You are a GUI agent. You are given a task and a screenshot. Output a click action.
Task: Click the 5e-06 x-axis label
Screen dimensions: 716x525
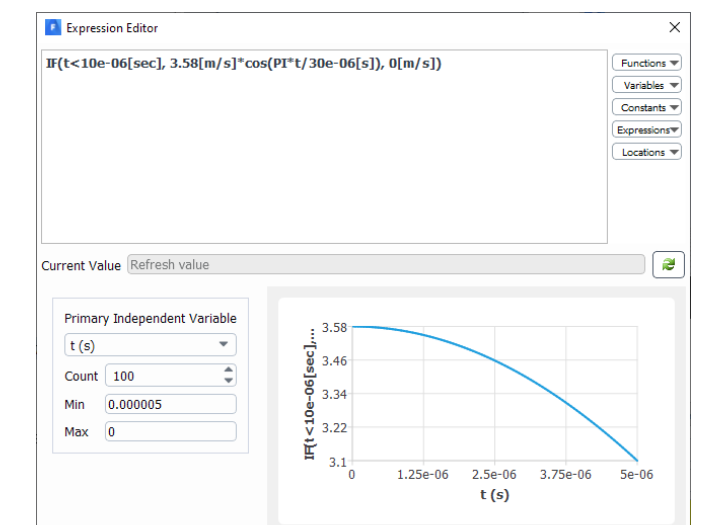637,475
